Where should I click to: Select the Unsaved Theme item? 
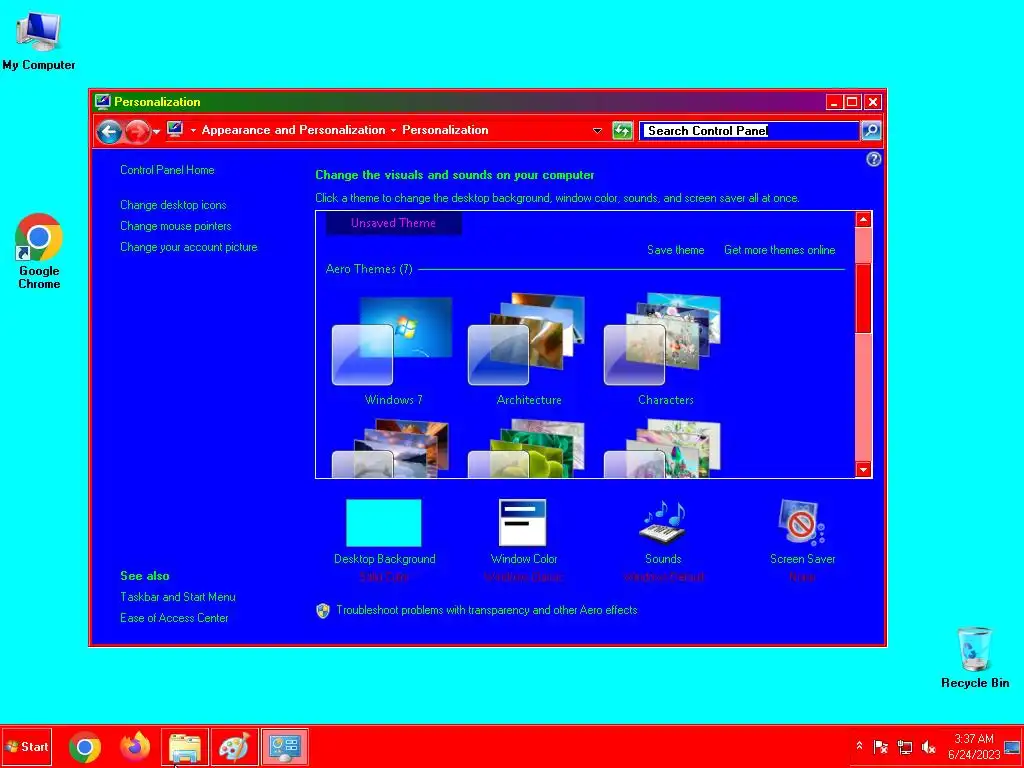[x=393, y=223]
